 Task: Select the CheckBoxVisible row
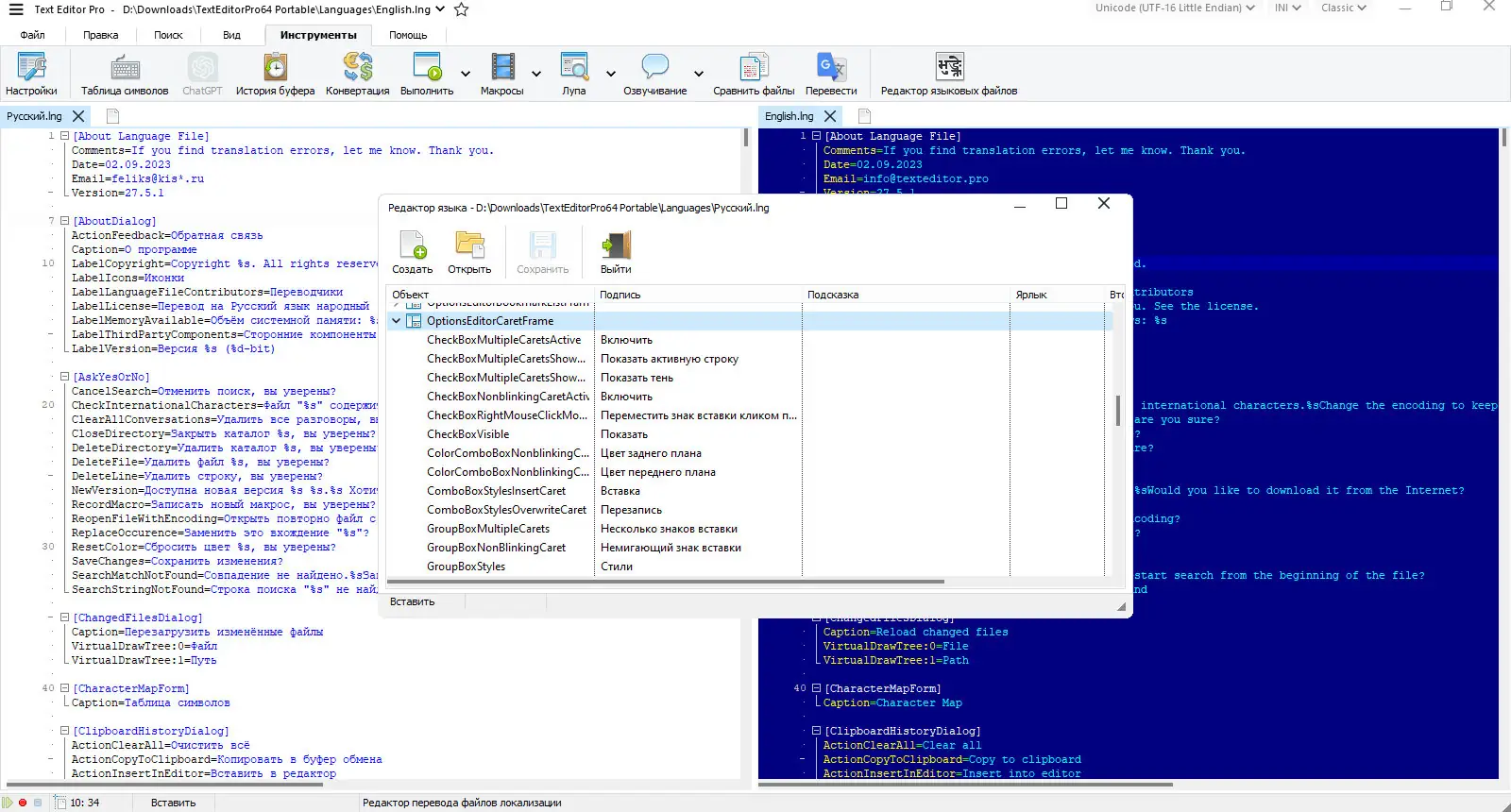pos(467,434)
